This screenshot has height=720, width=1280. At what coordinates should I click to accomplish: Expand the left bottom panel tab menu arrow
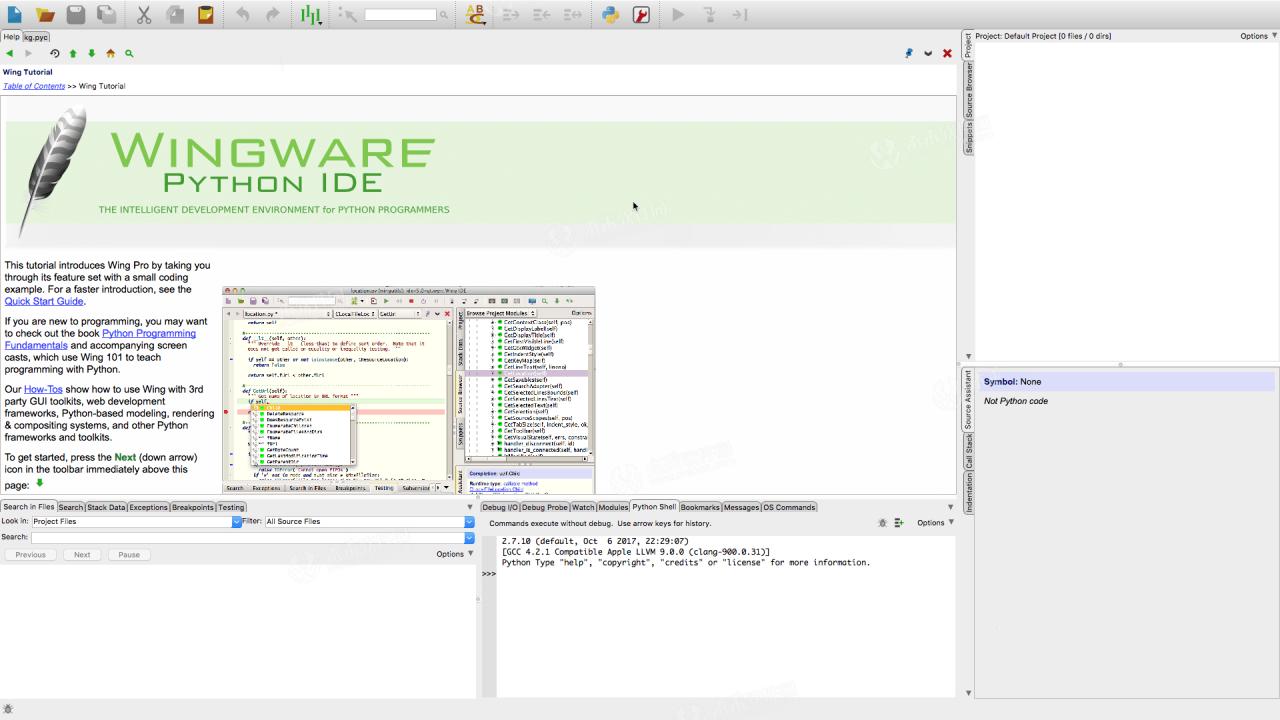click(x=470, y=507)
